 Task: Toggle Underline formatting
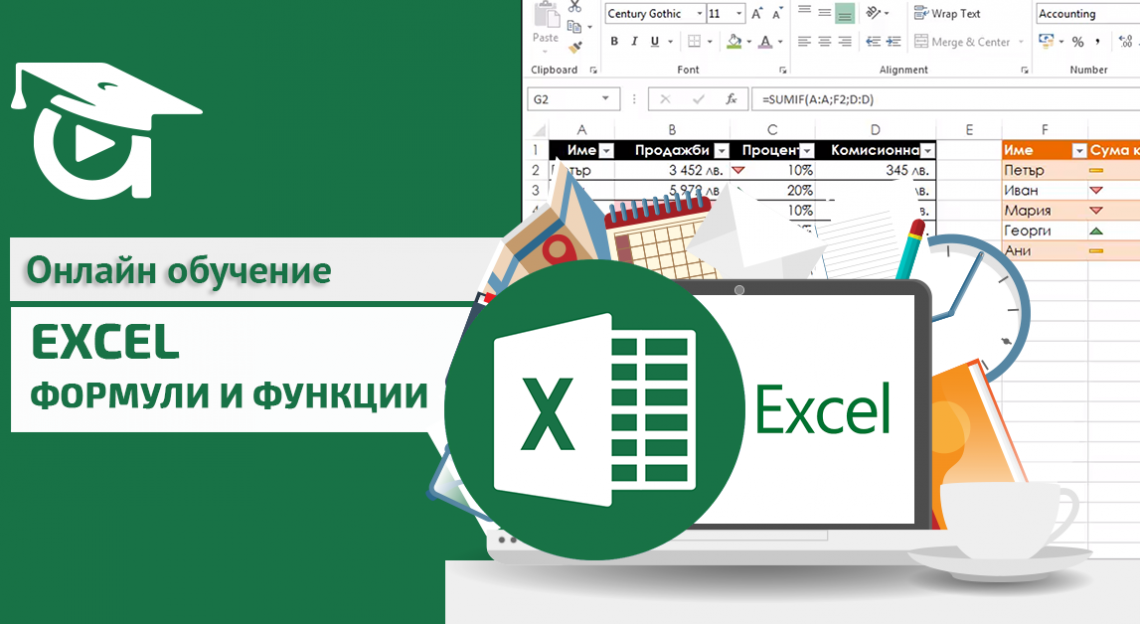(654, 41)
